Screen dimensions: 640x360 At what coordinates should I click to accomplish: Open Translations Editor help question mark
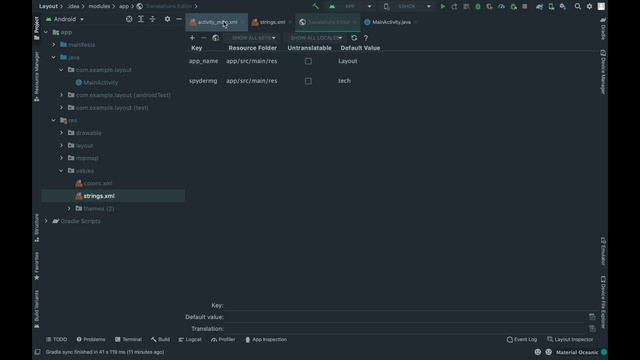pos(366,38)
